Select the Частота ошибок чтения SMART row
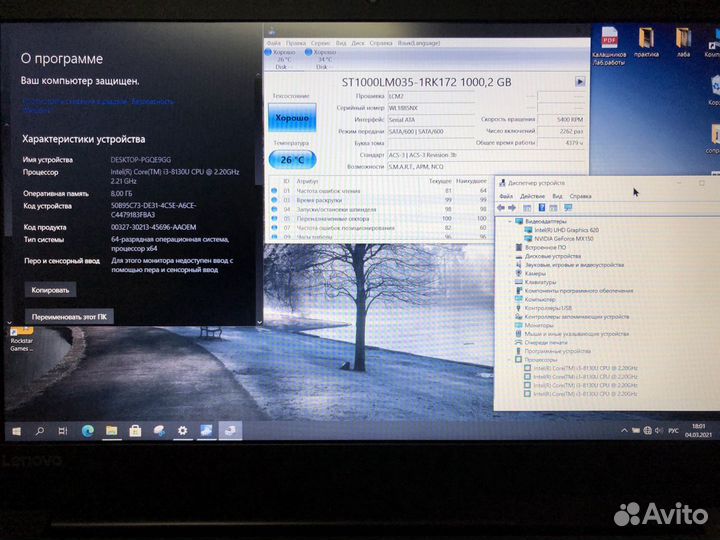Image resolution: width=720 pixels, height=540 pixels. pyautogui.click(x=378, y=191)
